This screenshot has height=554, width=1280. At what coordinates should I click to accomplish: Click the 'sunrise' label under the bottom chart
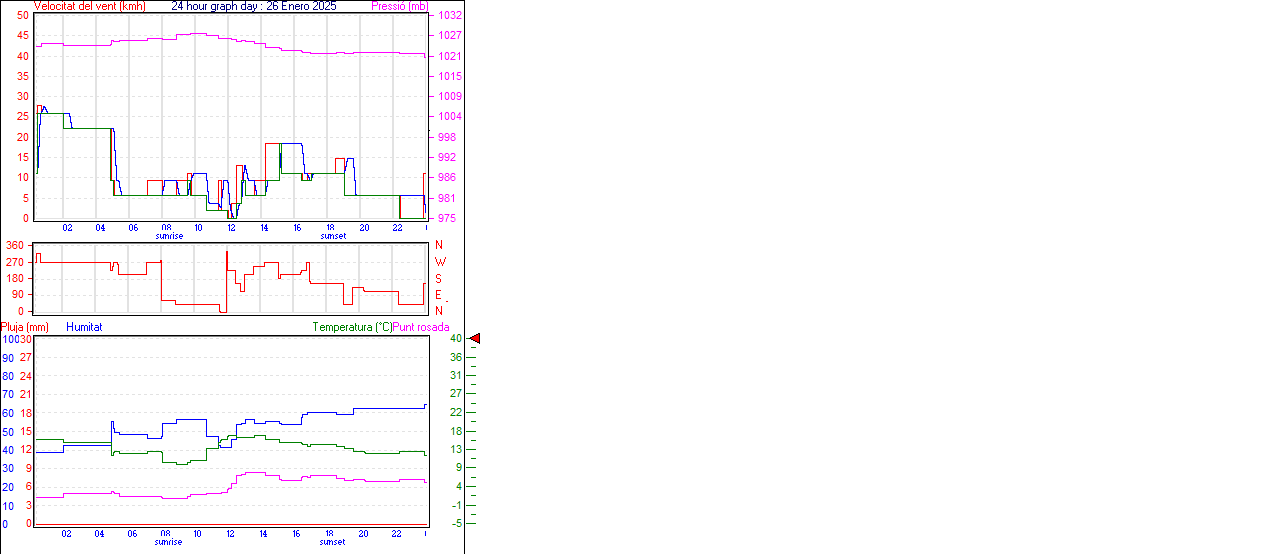(x=169, y=542)
